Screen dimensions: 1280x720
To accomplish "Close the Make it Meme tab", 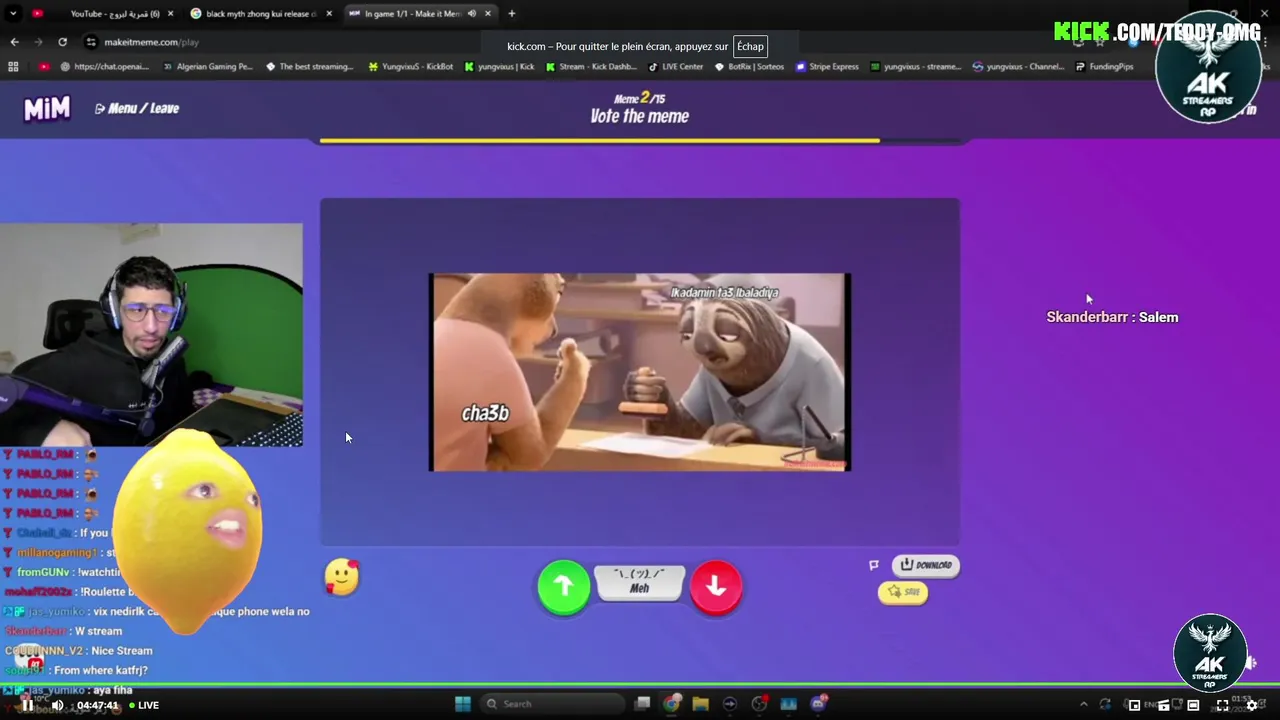I will point(488,14).
